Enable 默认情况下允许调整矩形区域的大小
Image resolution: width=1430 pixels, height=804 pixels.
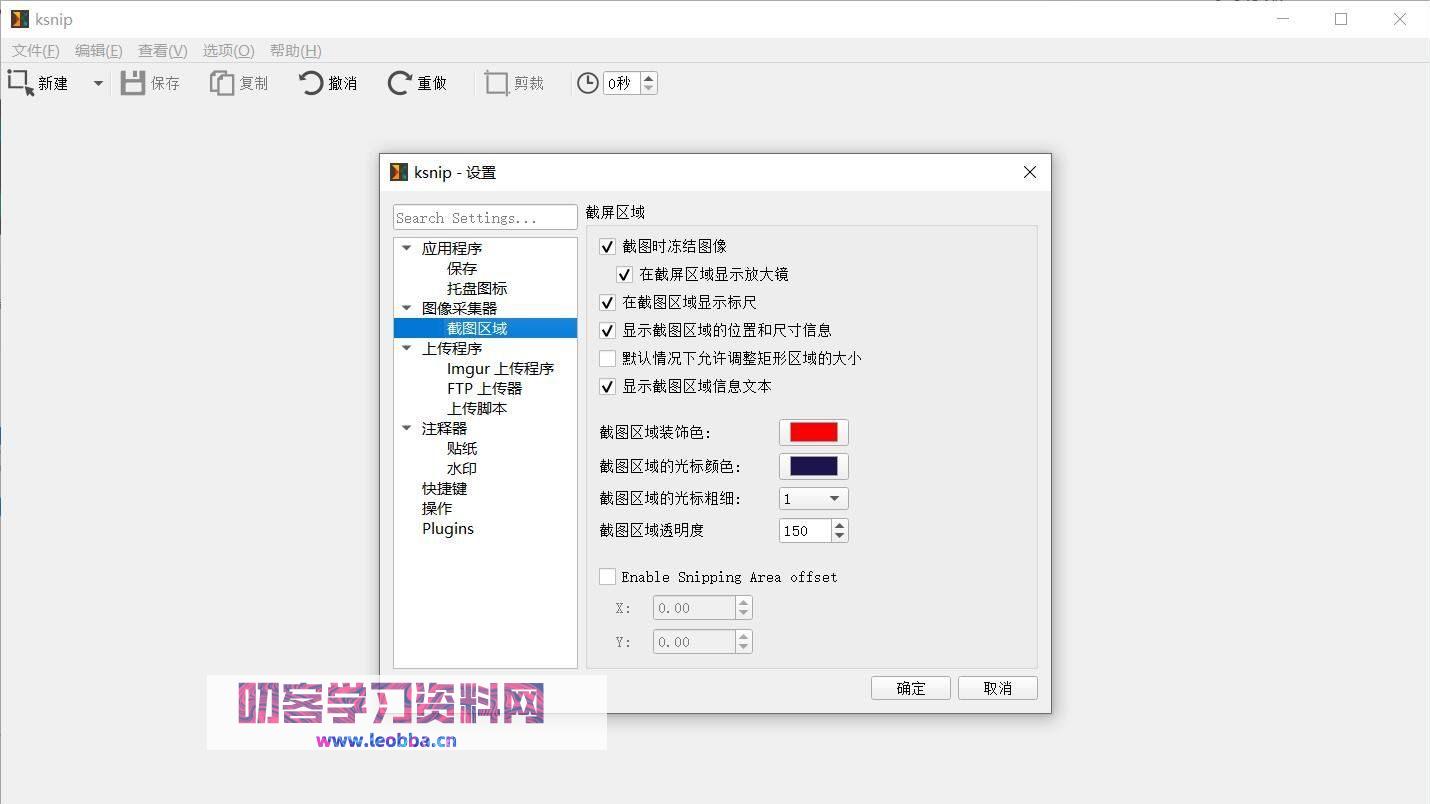pos(607,358)
